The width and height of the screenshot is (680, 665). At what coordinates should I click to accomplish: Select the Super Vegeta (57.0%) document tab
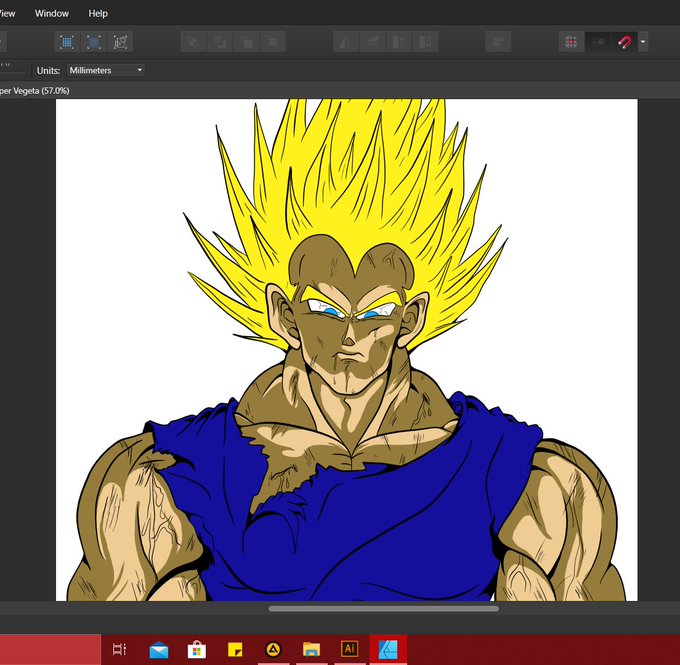coord(34,91)
